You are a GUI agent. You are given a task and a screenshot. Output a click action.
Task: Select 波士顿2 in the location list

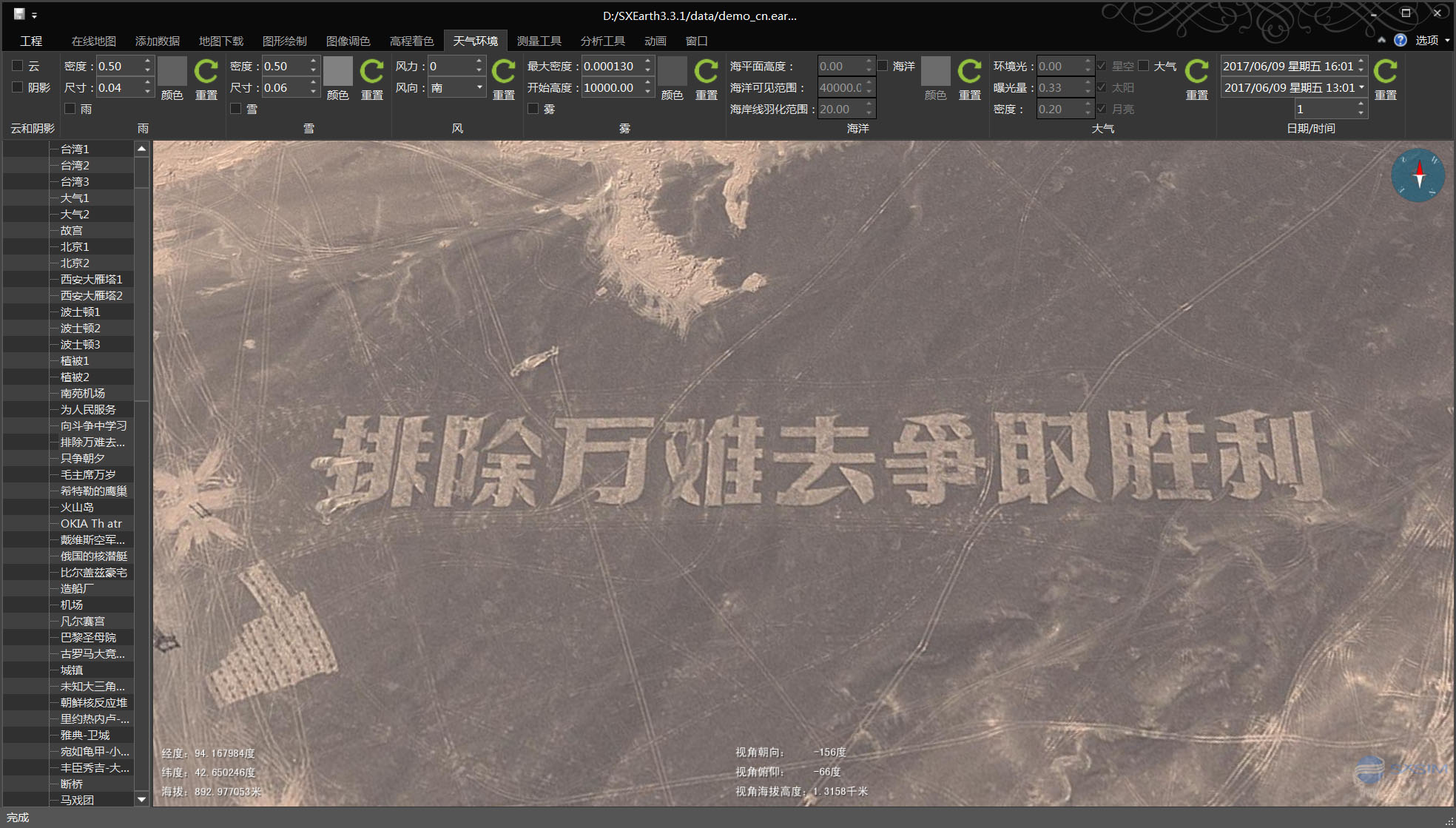pyautogui.click(x=81, y=328)
